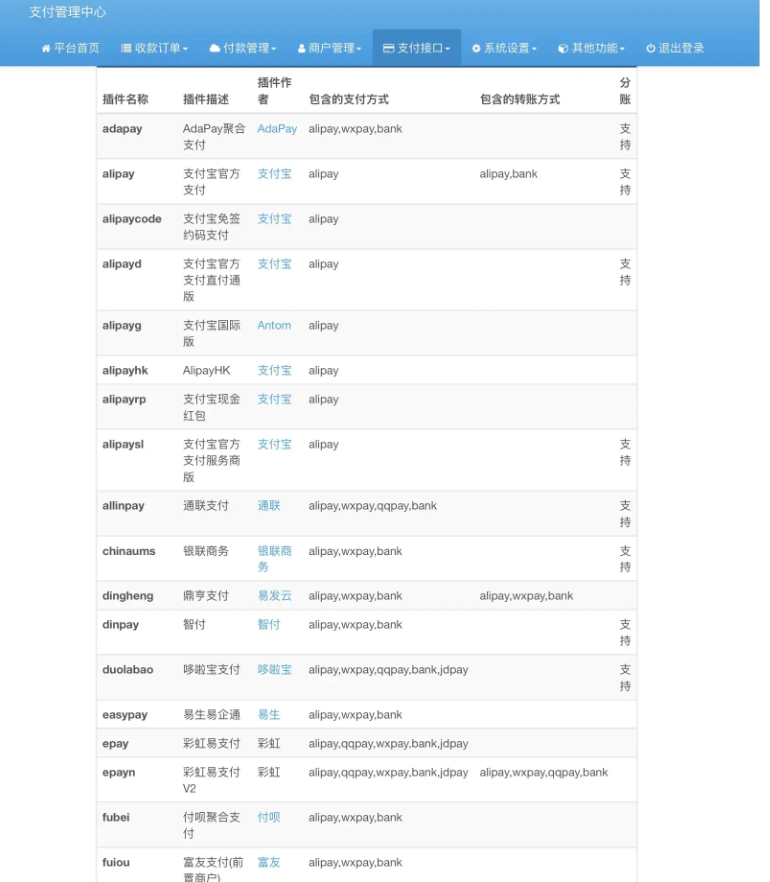The height and width of the screenshot is (882, 770).
Task: Click the 支付管理中心 brand title
Action: coord(67,12)
